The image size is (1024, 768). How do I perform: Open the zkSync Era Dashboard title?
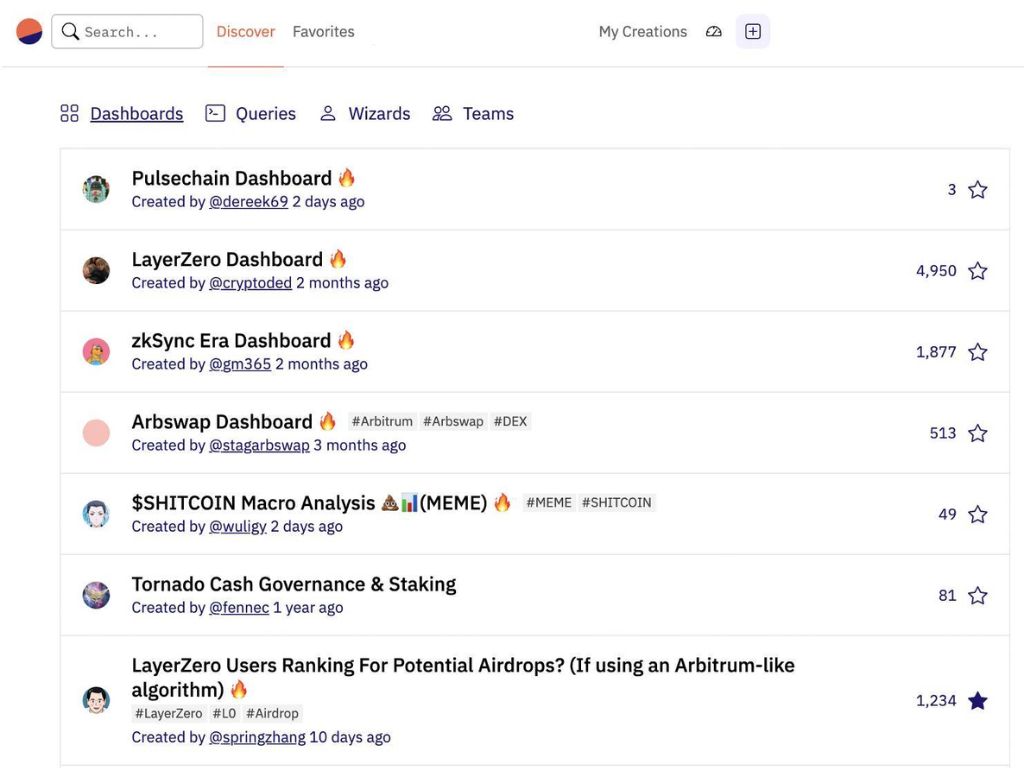point(231,340)
